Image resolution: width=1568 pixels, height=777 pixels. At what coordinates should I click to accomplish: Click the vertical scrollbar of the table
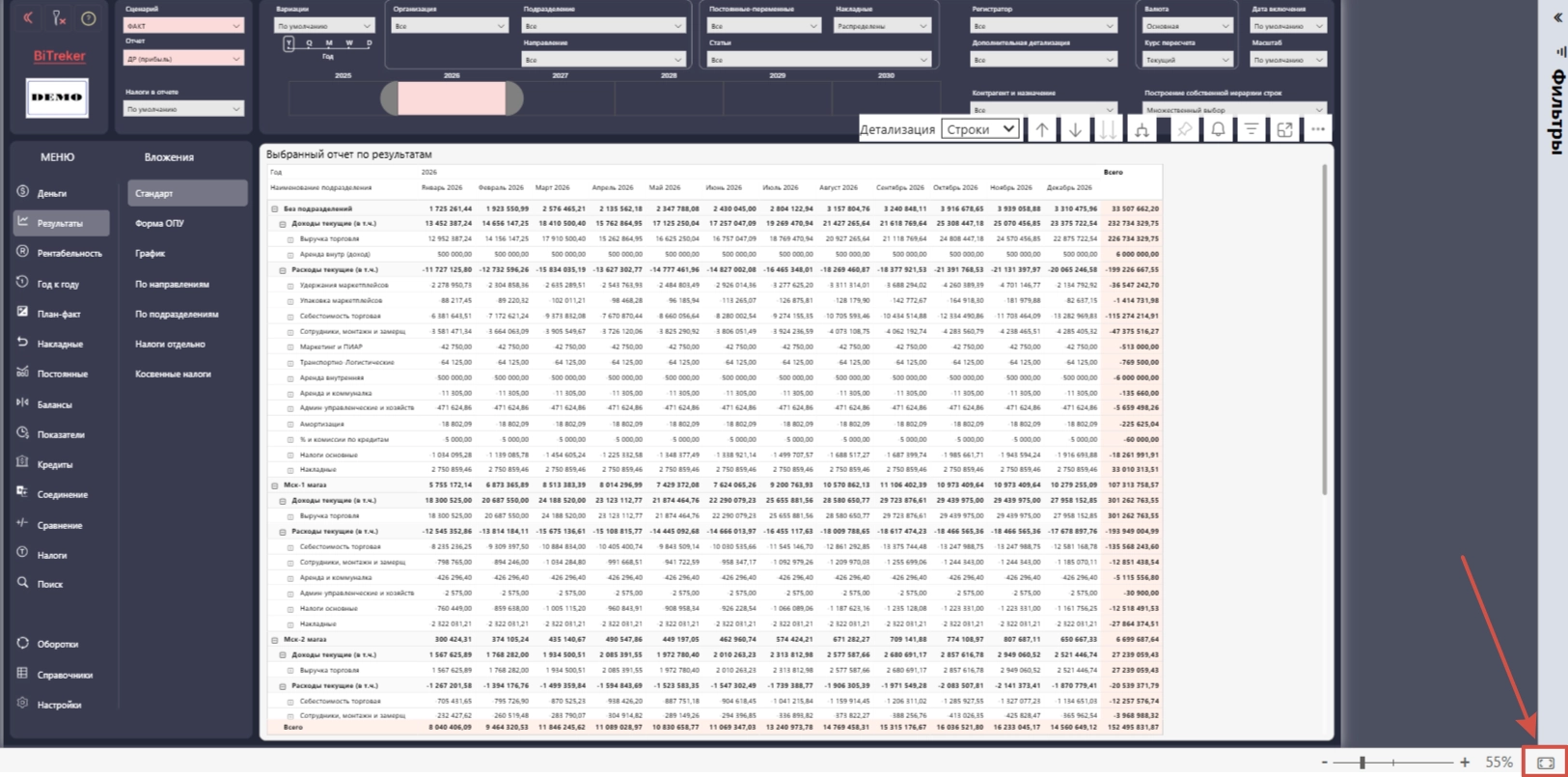pyautogui.click(x=1325, y=328)
